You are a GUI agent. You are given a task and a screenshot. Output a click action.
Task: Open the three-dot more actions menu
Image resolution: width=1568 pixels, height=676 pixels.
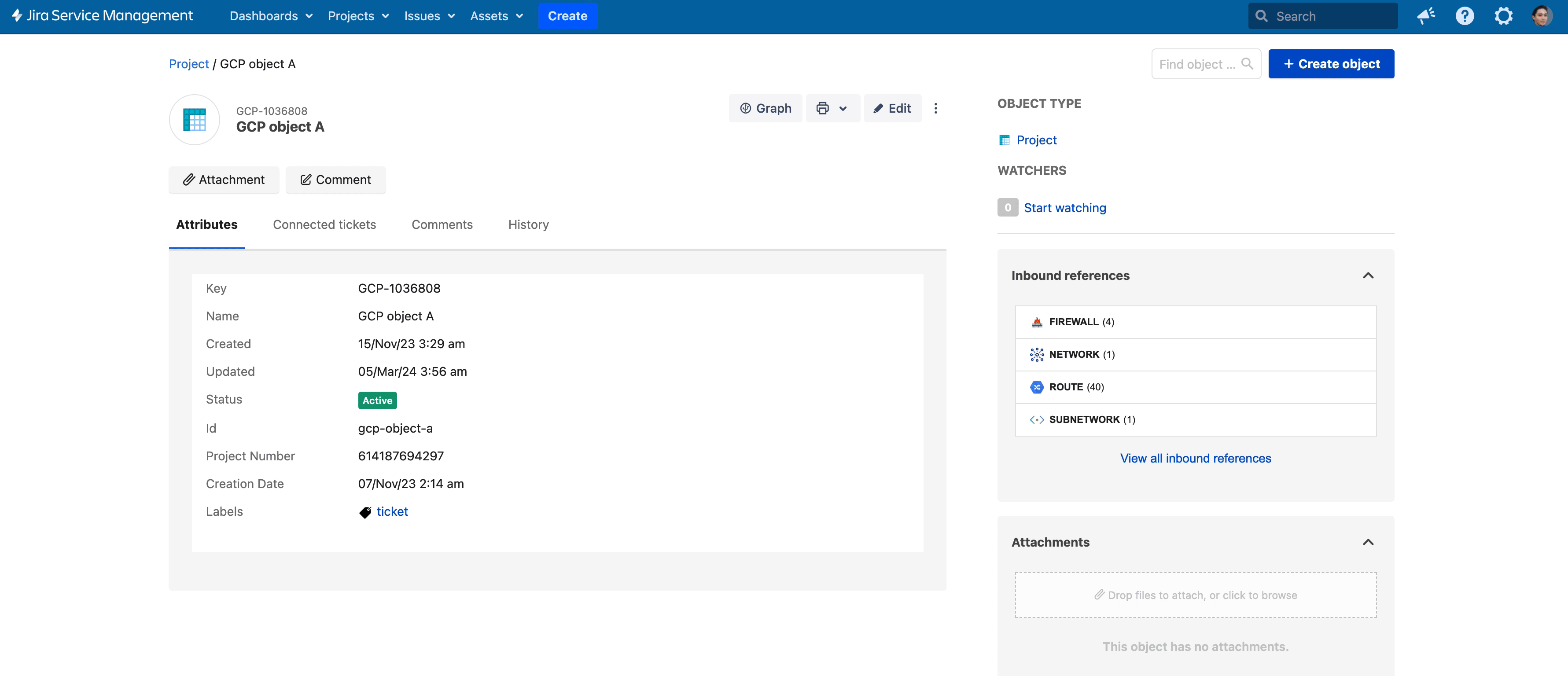tap(935, 108)
